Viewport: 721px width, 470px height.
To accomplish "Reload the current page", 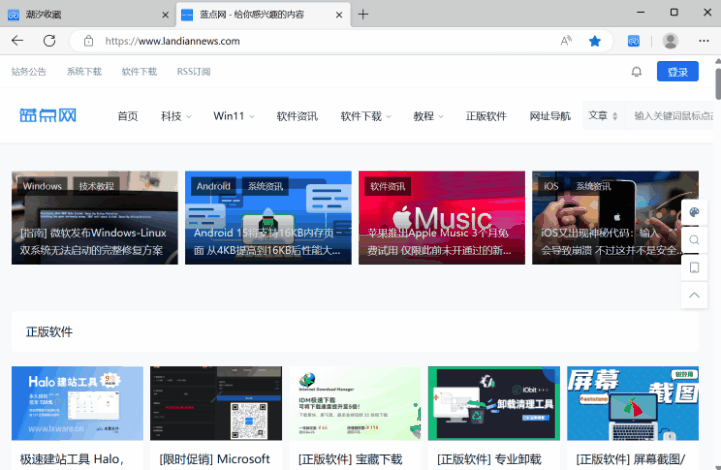I will (x=49, y=41).
